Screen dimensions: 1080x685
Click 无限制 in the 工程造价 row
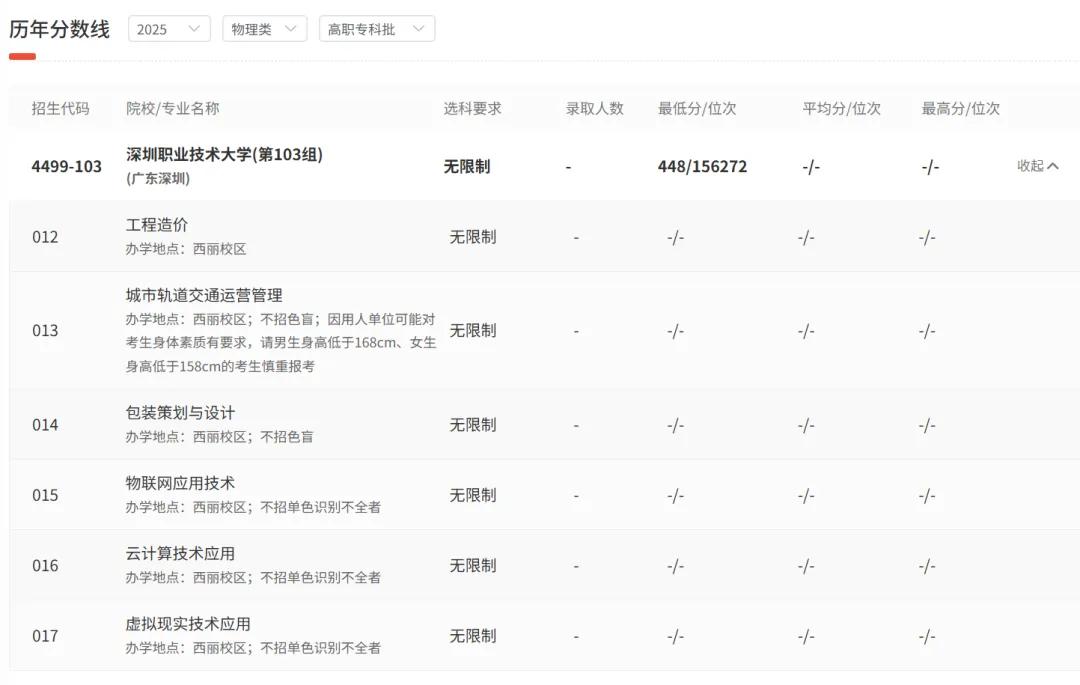coord(473,237)
